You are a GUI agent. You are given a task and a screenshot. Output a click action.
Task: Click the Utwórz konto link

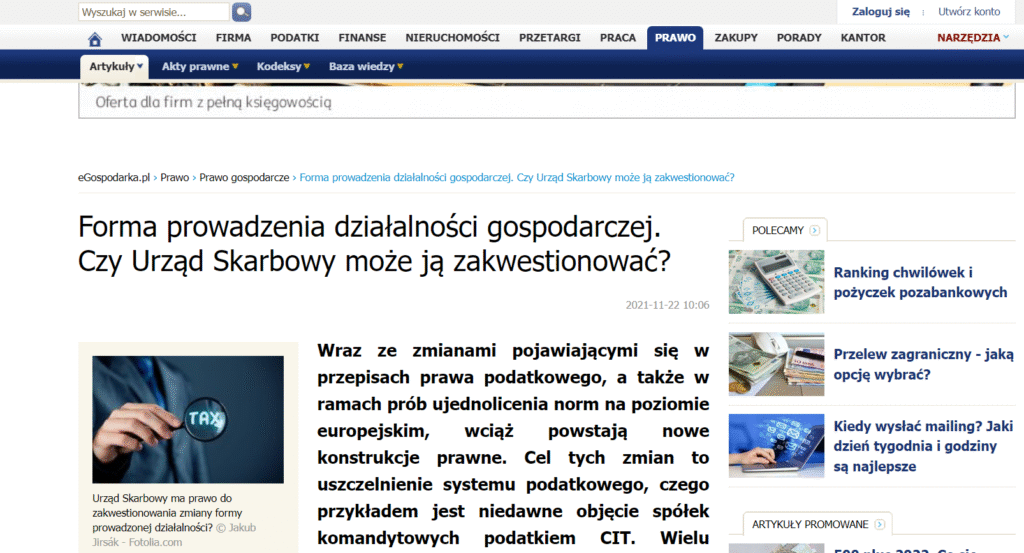coord(968,12)
